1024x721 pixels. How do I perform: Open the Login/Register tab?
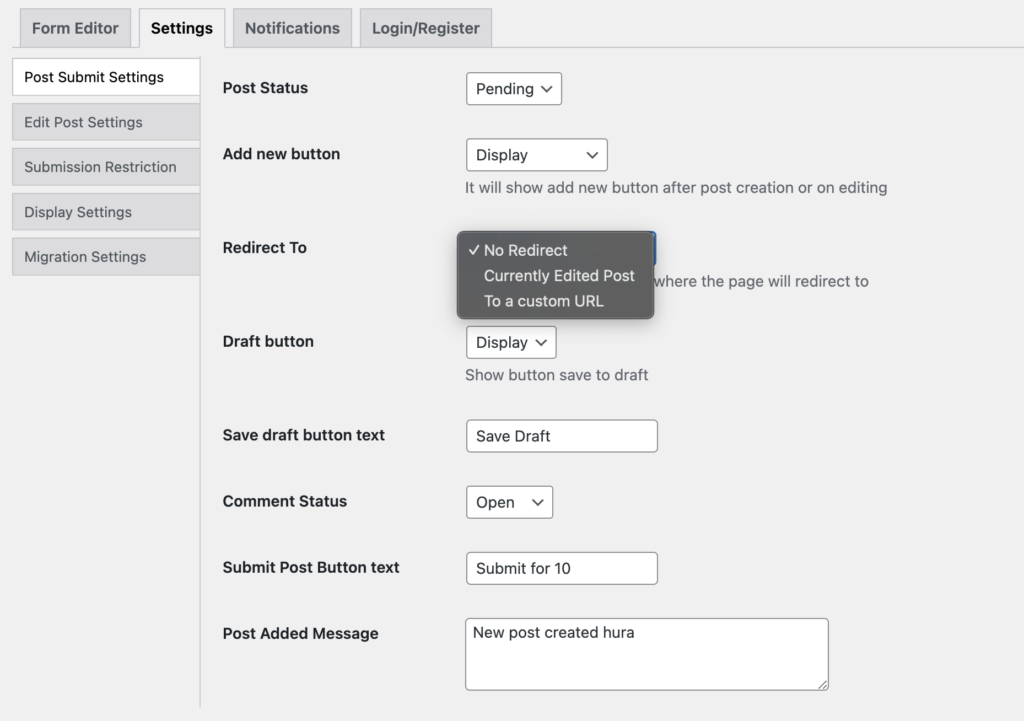point(425,28)
